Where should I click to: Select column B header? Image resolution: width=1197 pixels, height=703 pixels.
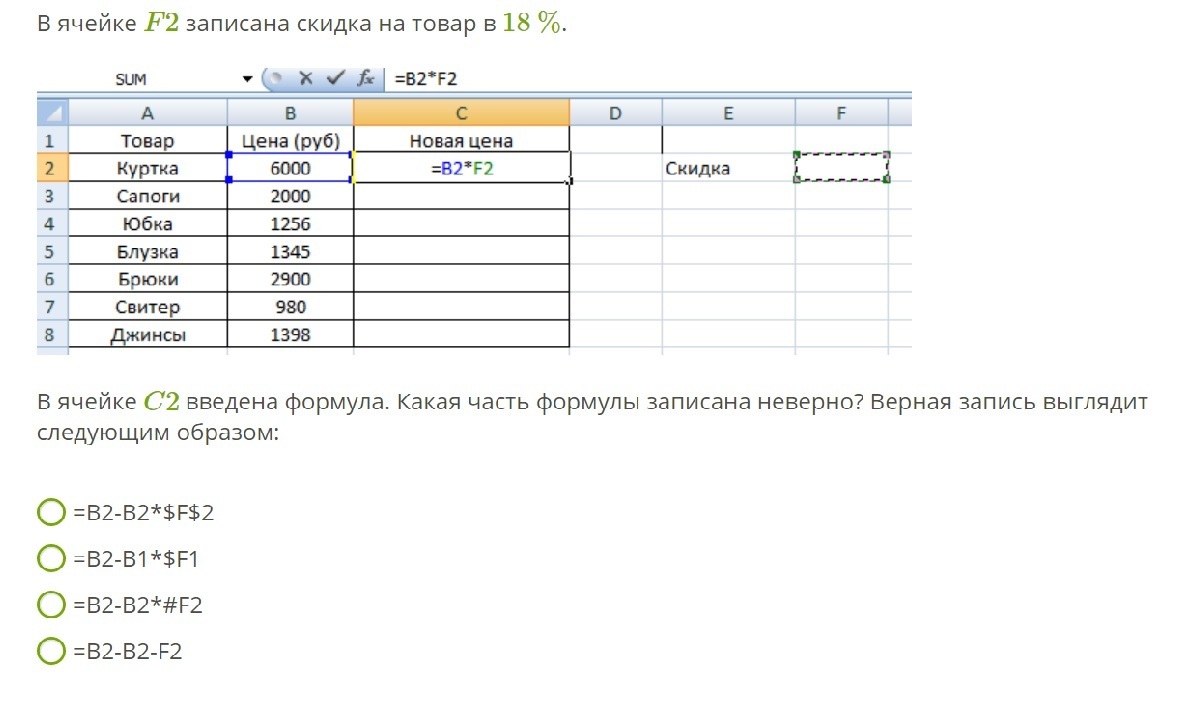click(x=290, y=113)
